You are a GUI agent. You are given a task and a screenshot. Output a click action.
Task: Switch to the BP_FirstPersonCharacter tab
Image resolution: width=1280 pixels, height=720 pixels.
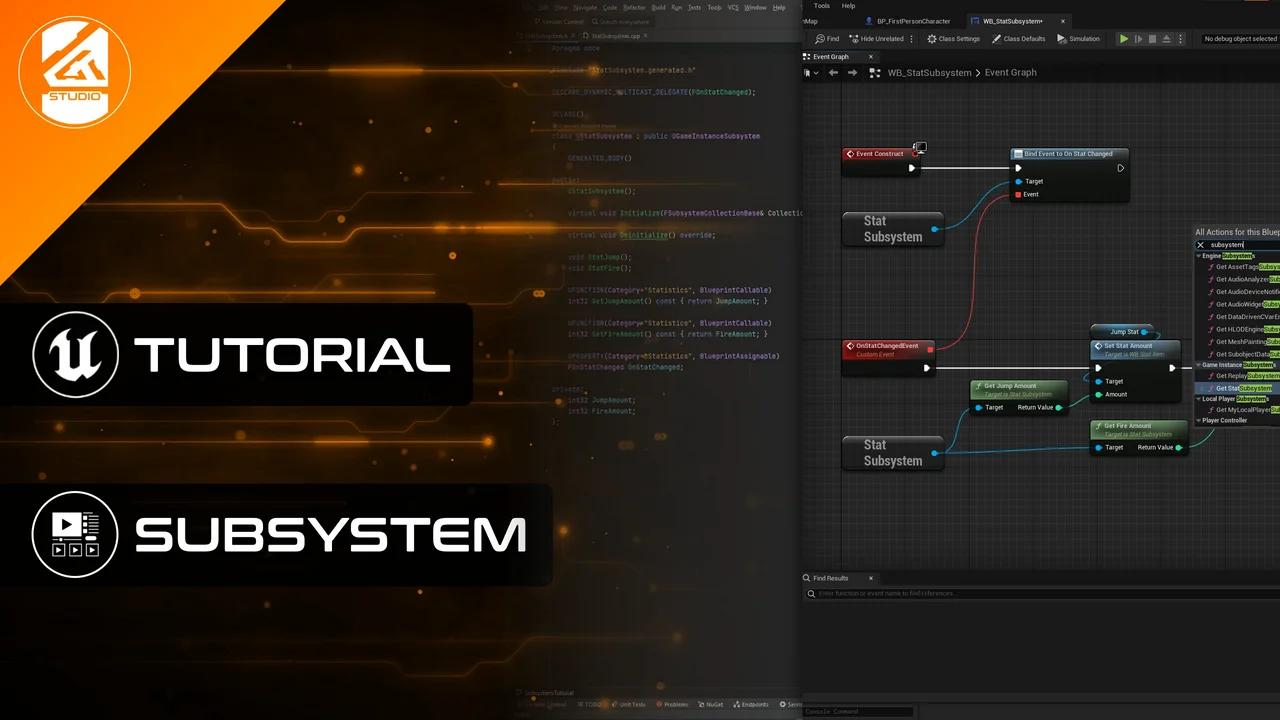[x=913, y=21]
